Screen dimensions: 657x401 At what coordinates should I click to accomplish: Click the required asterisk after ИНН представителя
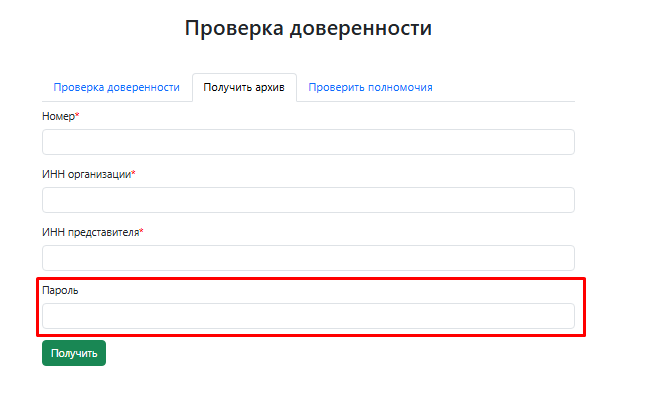pos(141,232)
